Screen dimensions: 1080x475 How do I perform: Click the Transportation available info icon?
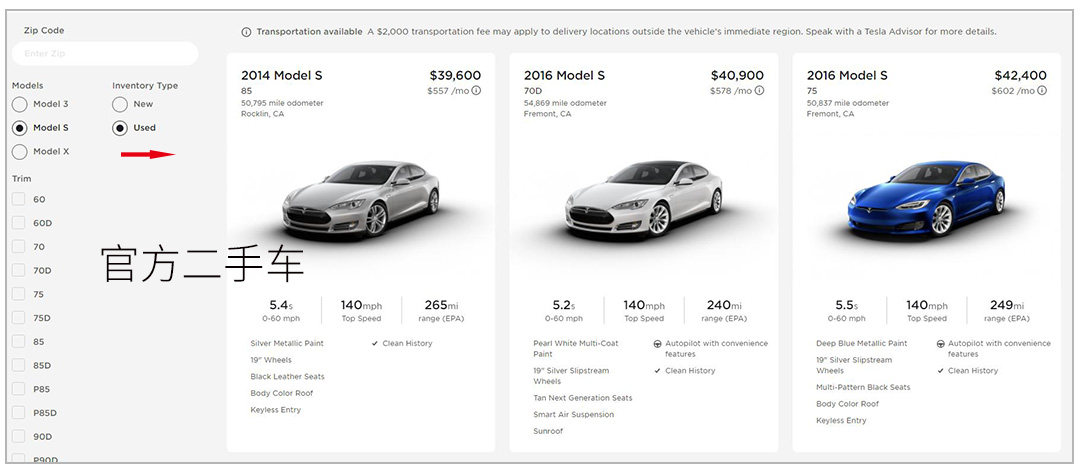tap(247, 32)
